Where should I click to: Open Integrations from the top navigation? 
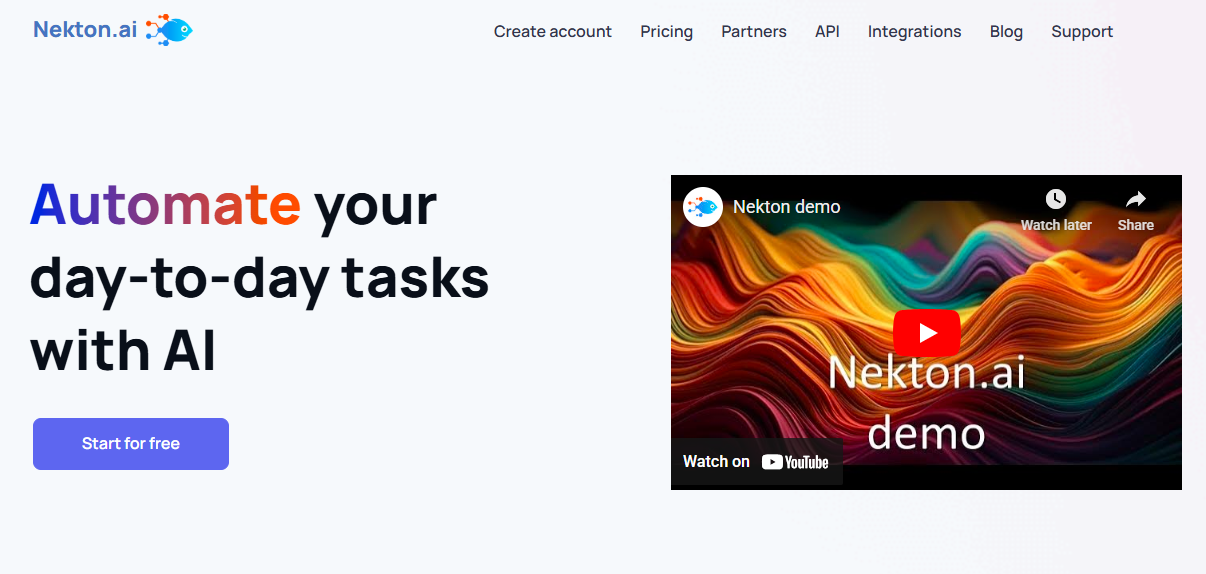pyautogui.click(x=914, y=32)
